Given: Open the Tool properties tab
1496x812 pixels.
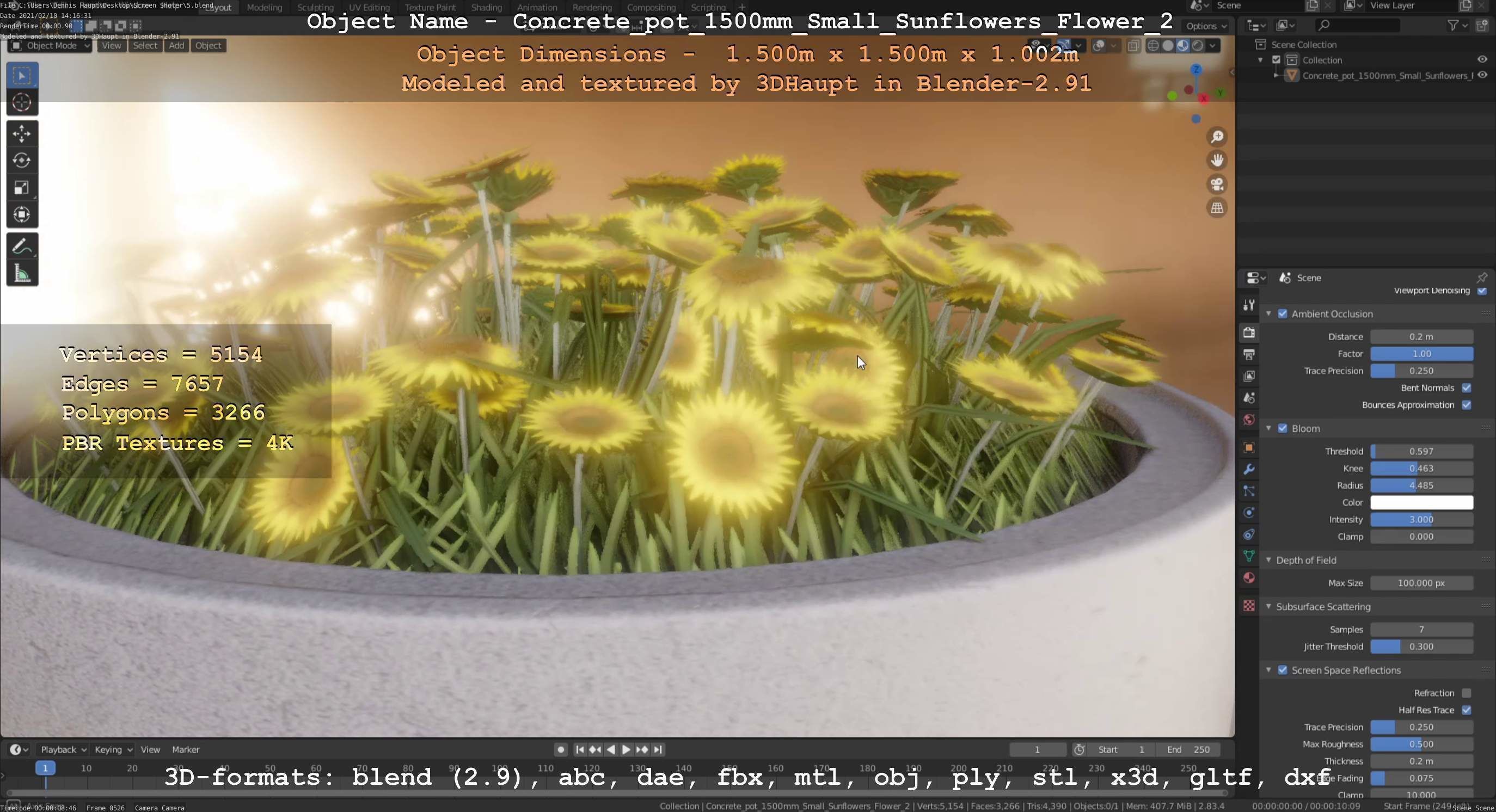Looking at the screenshot, I should click(1249, 305).
